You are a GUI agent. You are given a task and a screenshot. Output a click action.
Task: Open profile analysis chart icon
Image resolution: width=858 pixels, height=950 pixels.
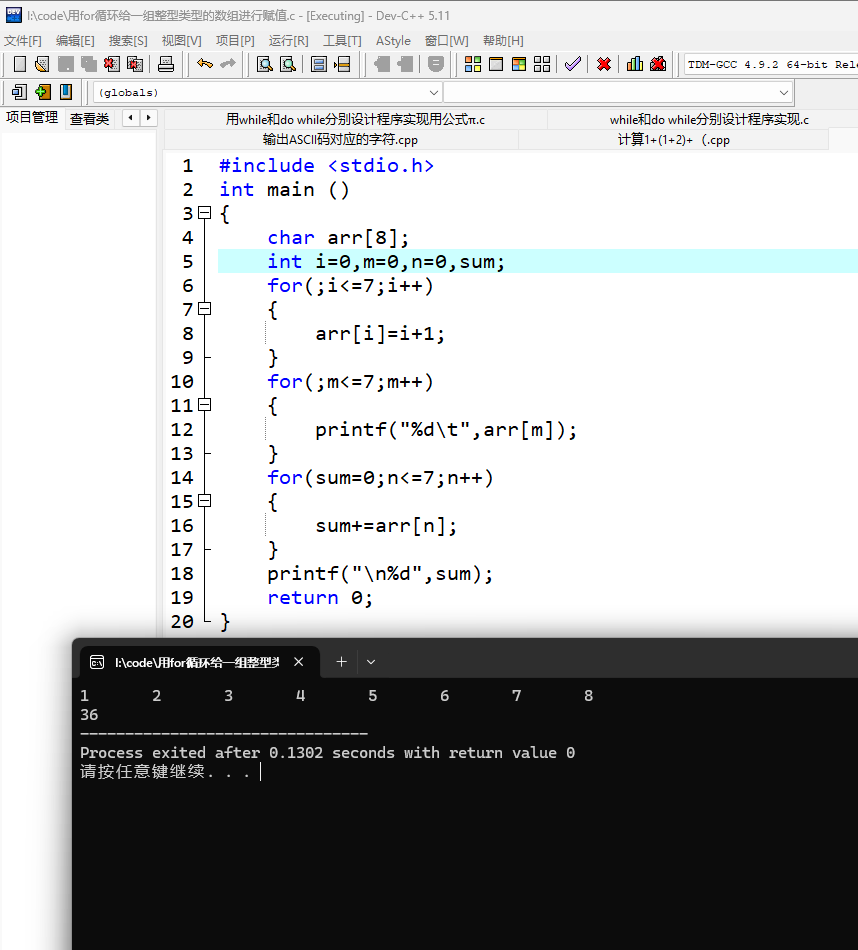pyautogui.click(x=634, y=64)
